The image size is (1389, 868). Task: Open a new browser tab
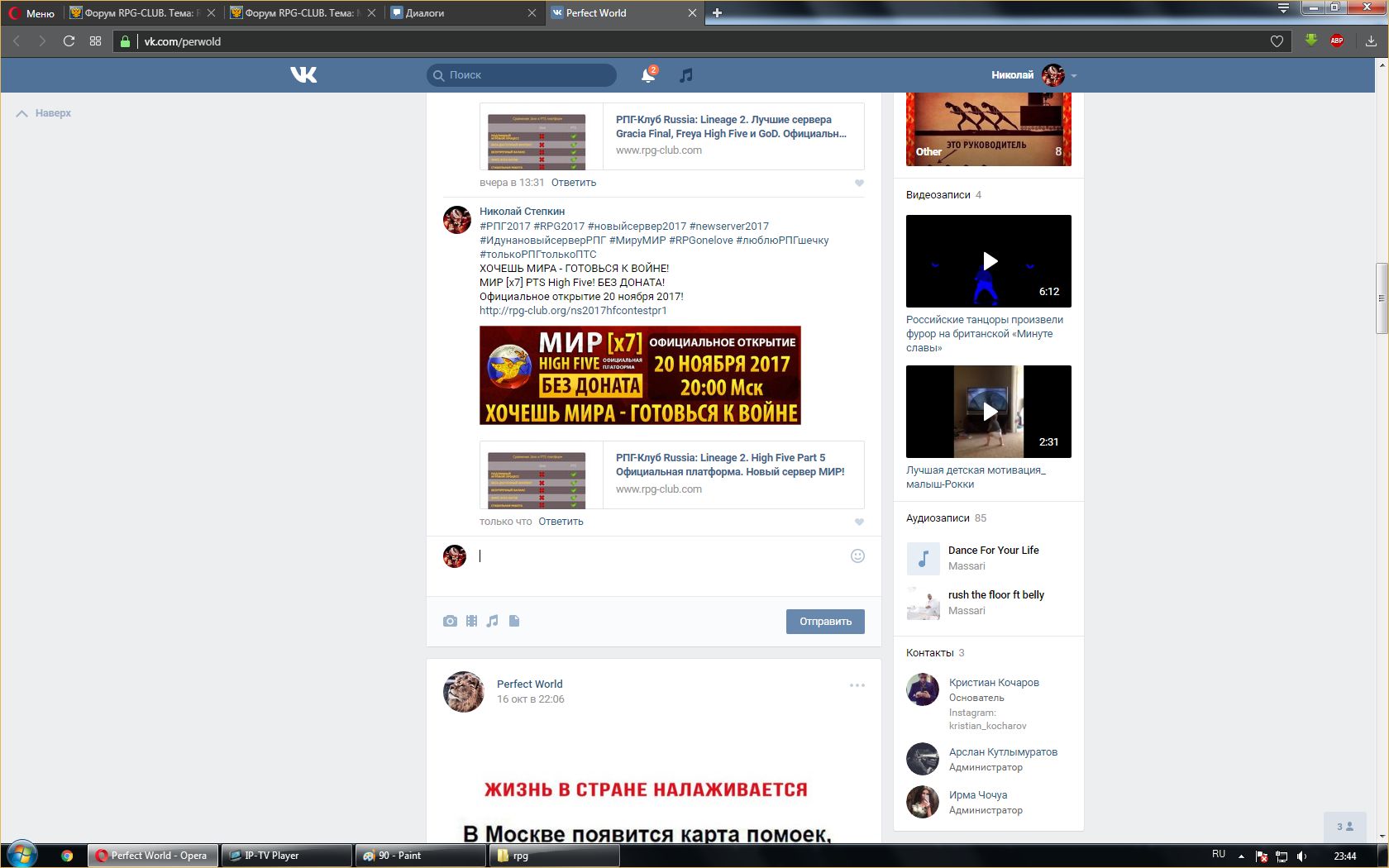(717, 12)
